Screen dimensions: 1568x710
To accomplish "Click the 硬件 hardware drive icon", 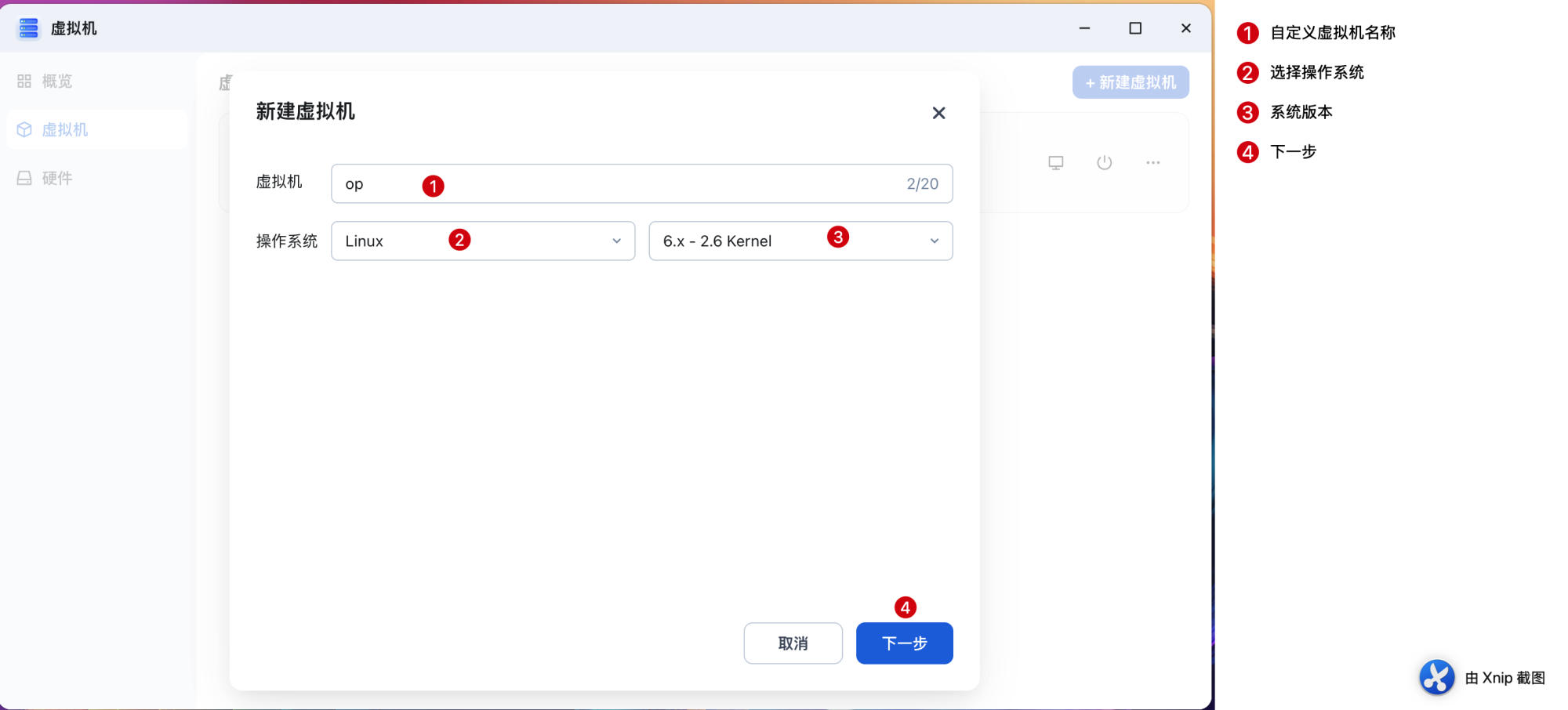I will 24,179.
